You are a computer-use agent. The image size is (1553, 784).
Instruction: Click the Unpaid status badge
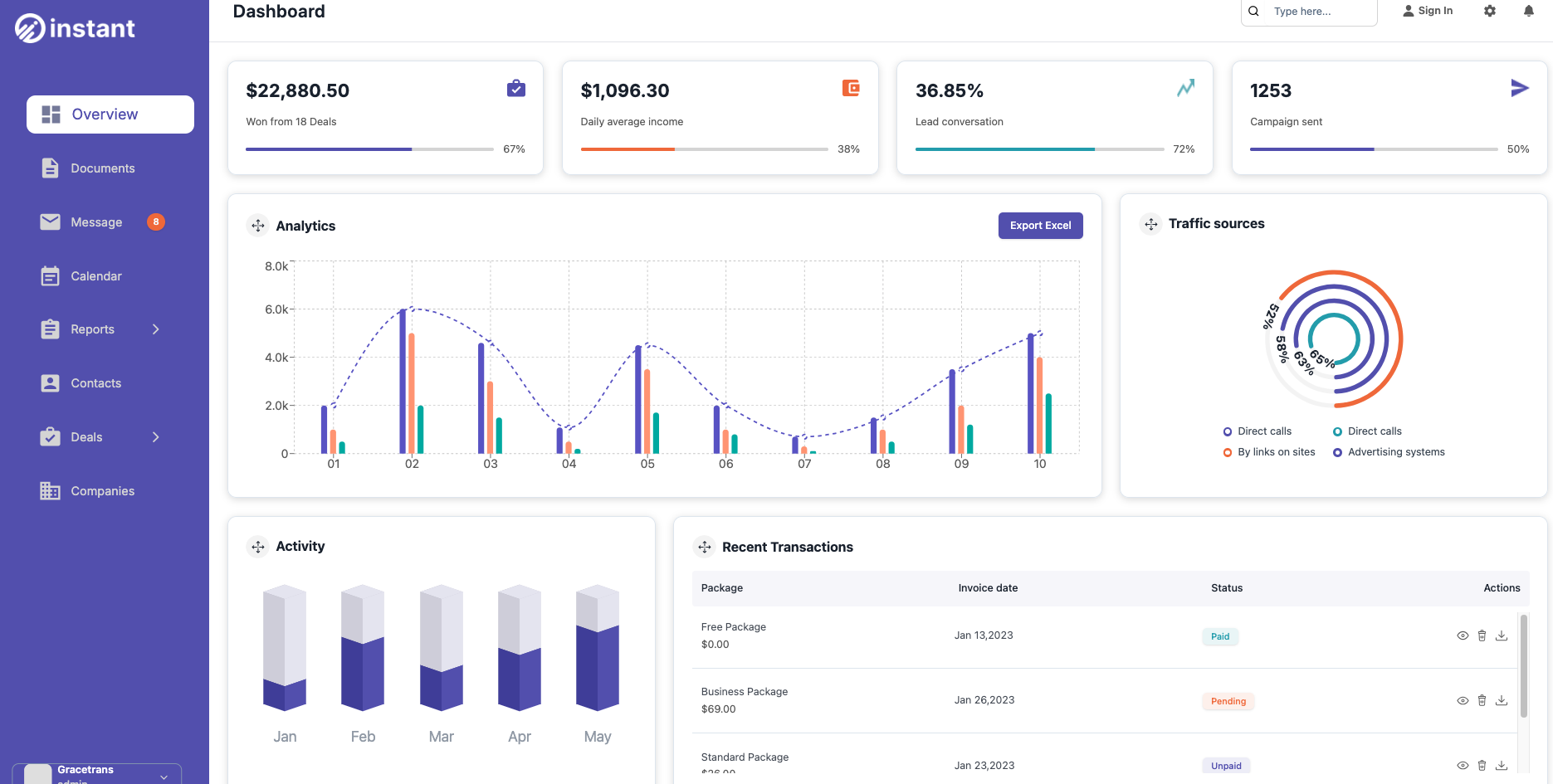1226,766
